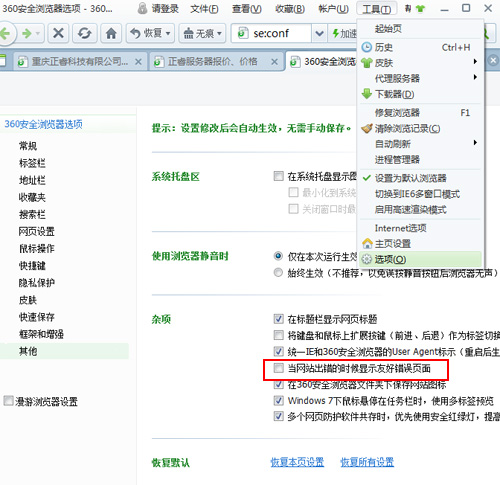
Task: Check 将键盘和鼠标上扩展按键 option
Action: tap(278, 335)
